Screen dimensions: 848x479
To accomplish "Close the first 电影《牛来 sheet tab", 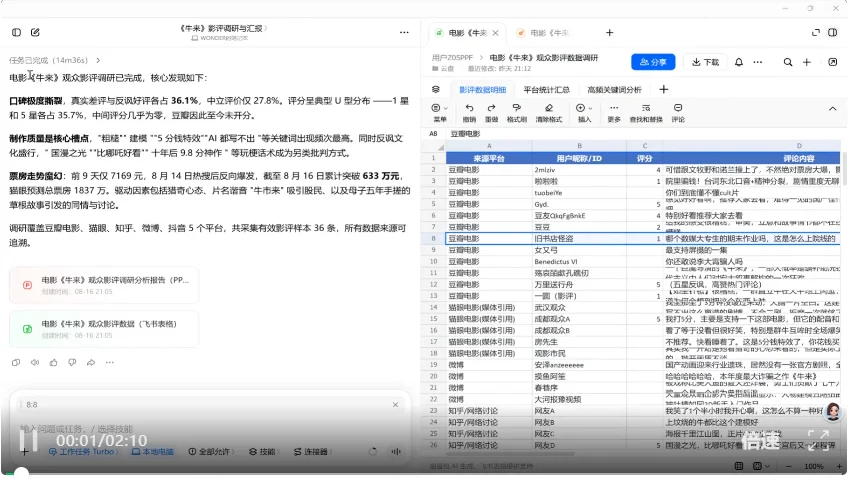I will [x=495, y=33].
